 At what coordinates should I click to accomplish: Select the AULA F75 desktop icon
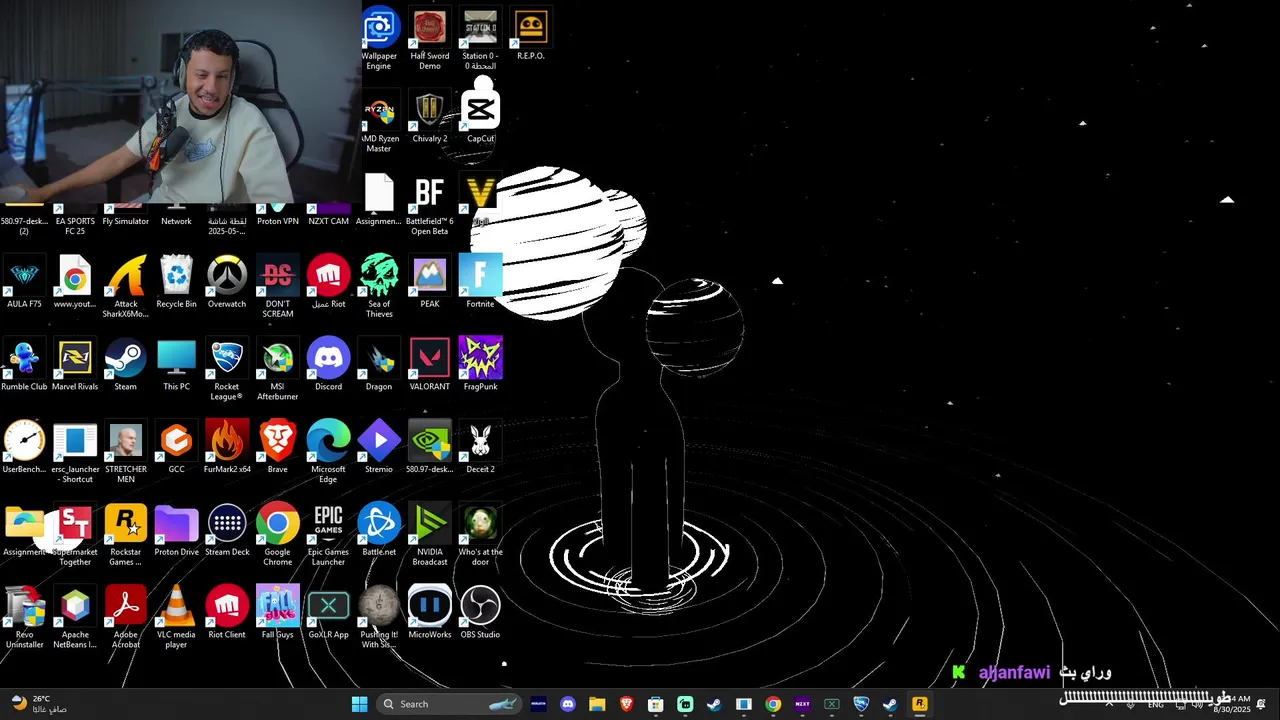point(24,282)
